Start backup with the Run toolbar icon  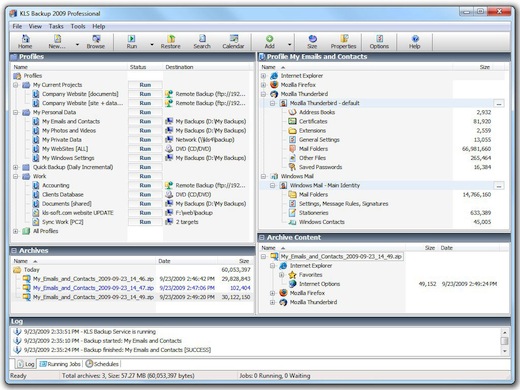(132, 42)
